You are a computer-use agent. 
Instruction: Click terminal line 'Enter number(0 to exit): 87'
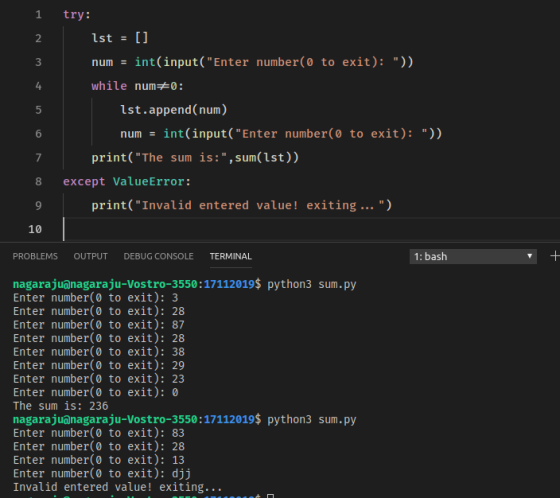[99, 325]
